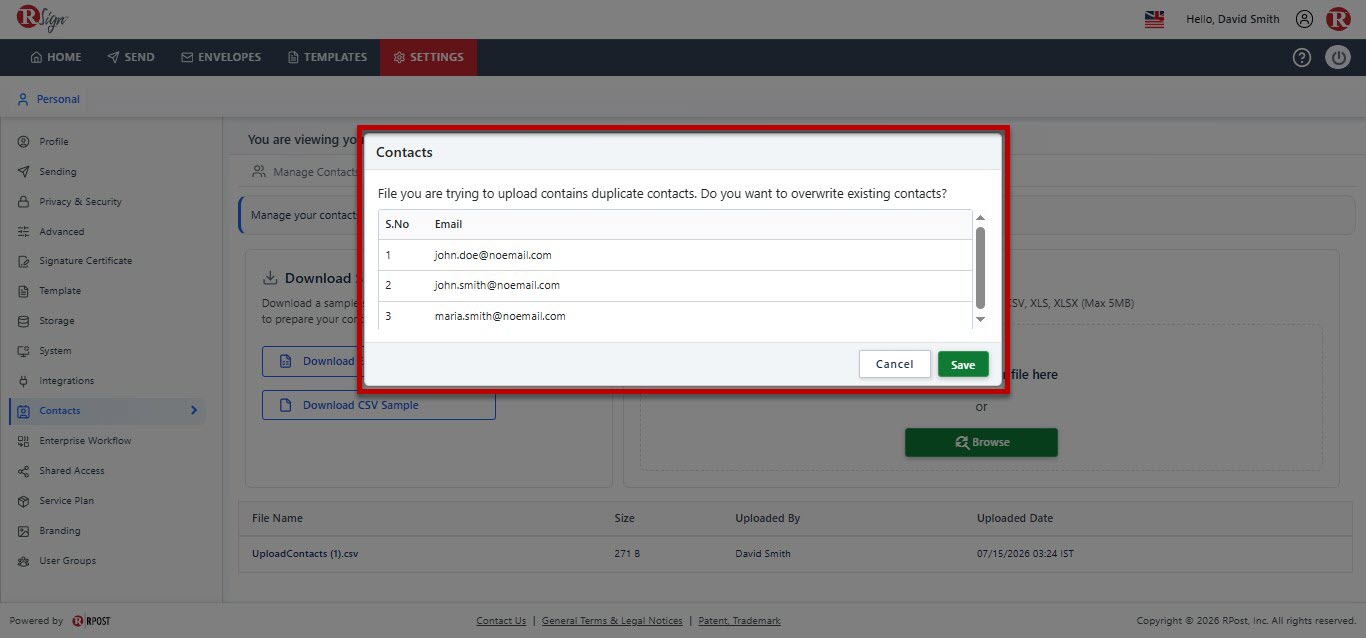The width and height of the screenshot is (1366, 638).
Task: Expand the Contacts chevron arrow
Action: tap(194, 411)
